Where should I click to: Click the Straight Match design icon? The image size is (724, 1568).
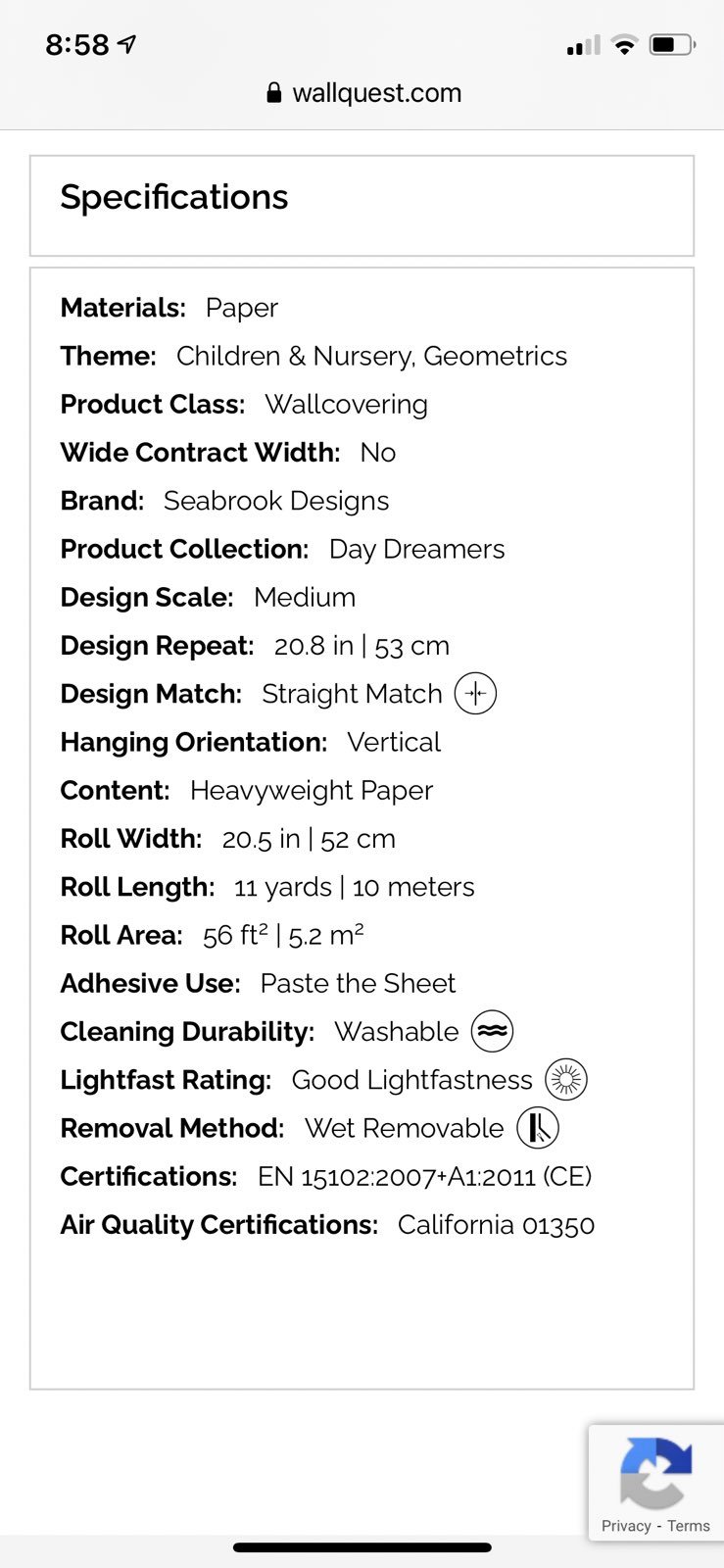pyautogui.click(x=476, y=694)
